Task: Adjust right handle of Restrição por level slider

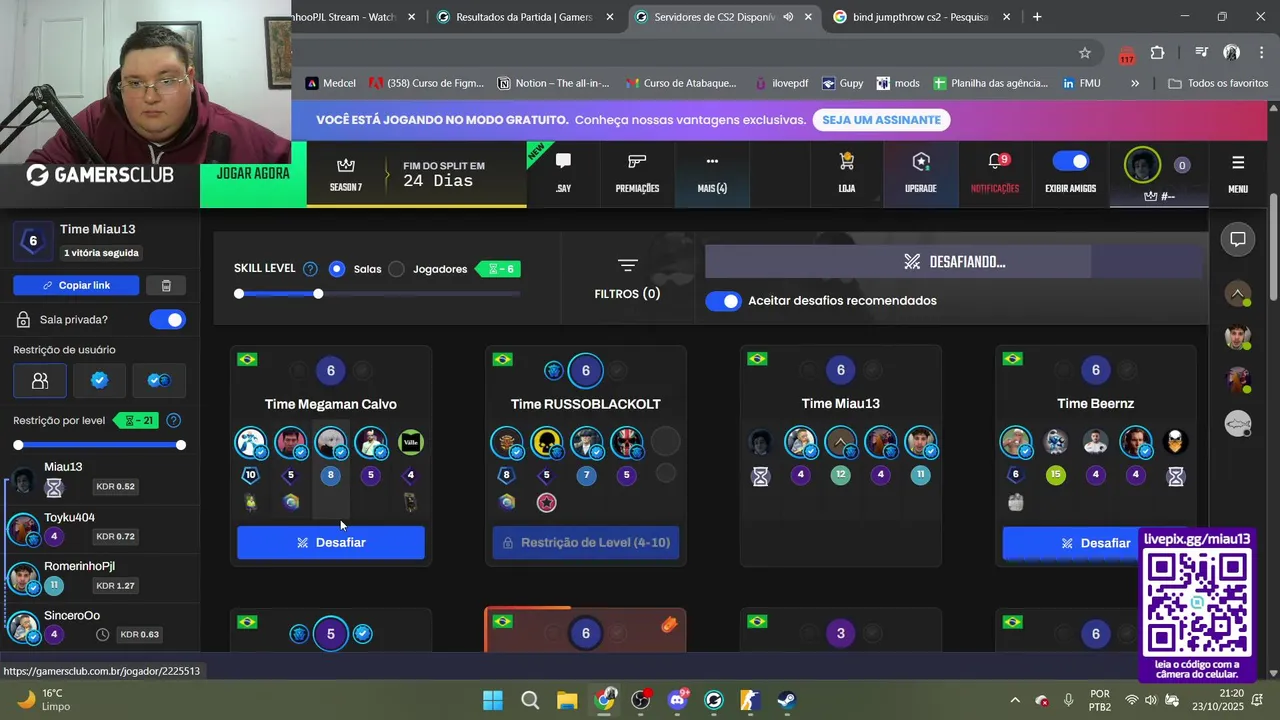Action: click(x=181, y=445)
